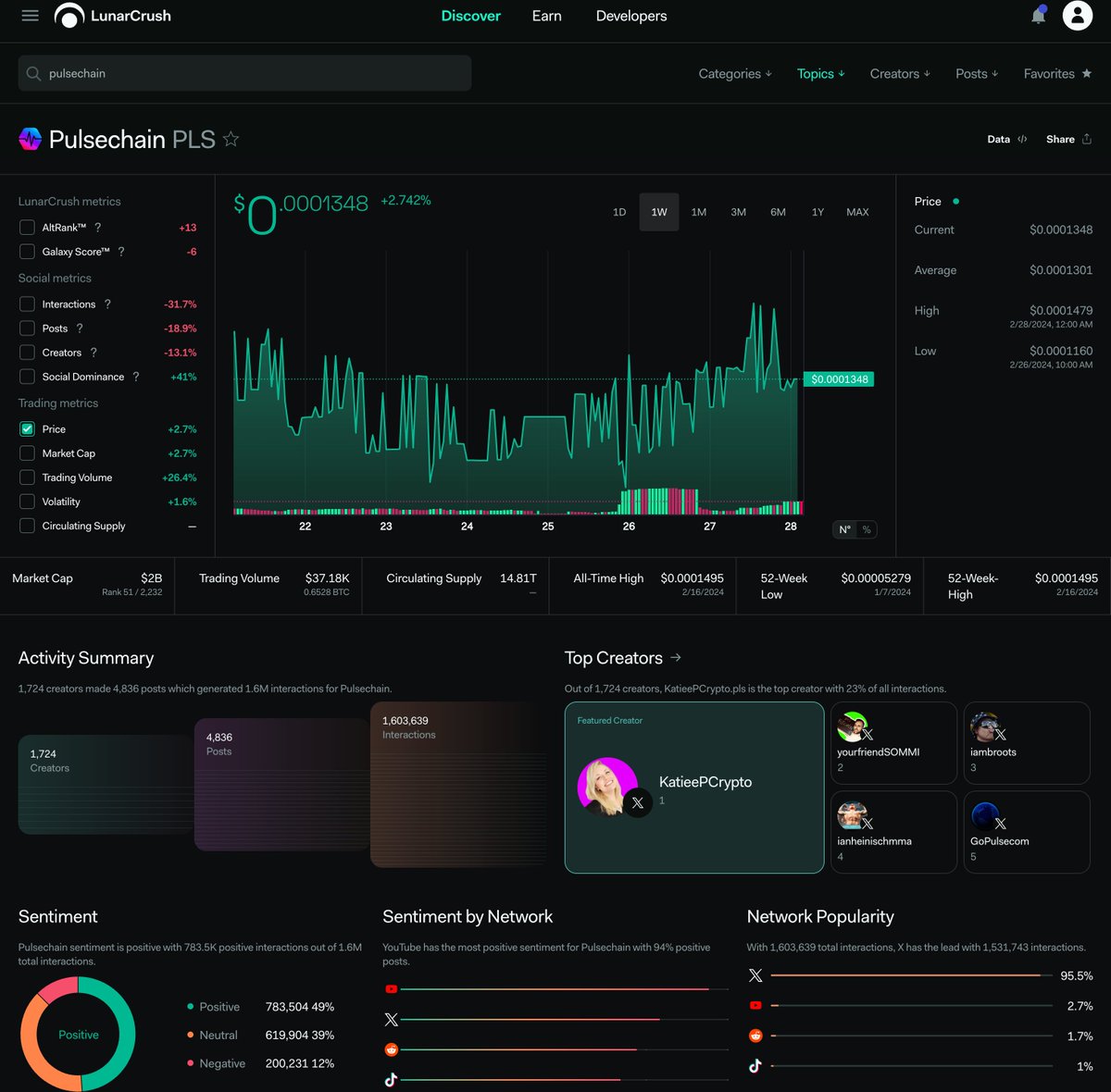Viewport: 1111px width, 1092px height.
Task: Select the 1M chart range
Action: point(699,212)
